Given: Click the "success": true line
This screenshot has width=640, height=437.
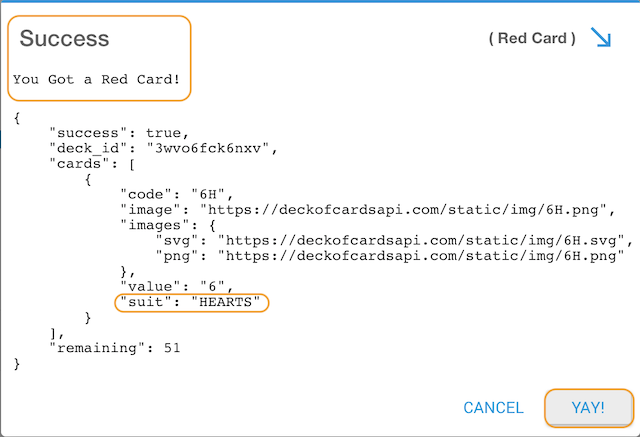Looking at the screenshot, I should pos(119,133).
